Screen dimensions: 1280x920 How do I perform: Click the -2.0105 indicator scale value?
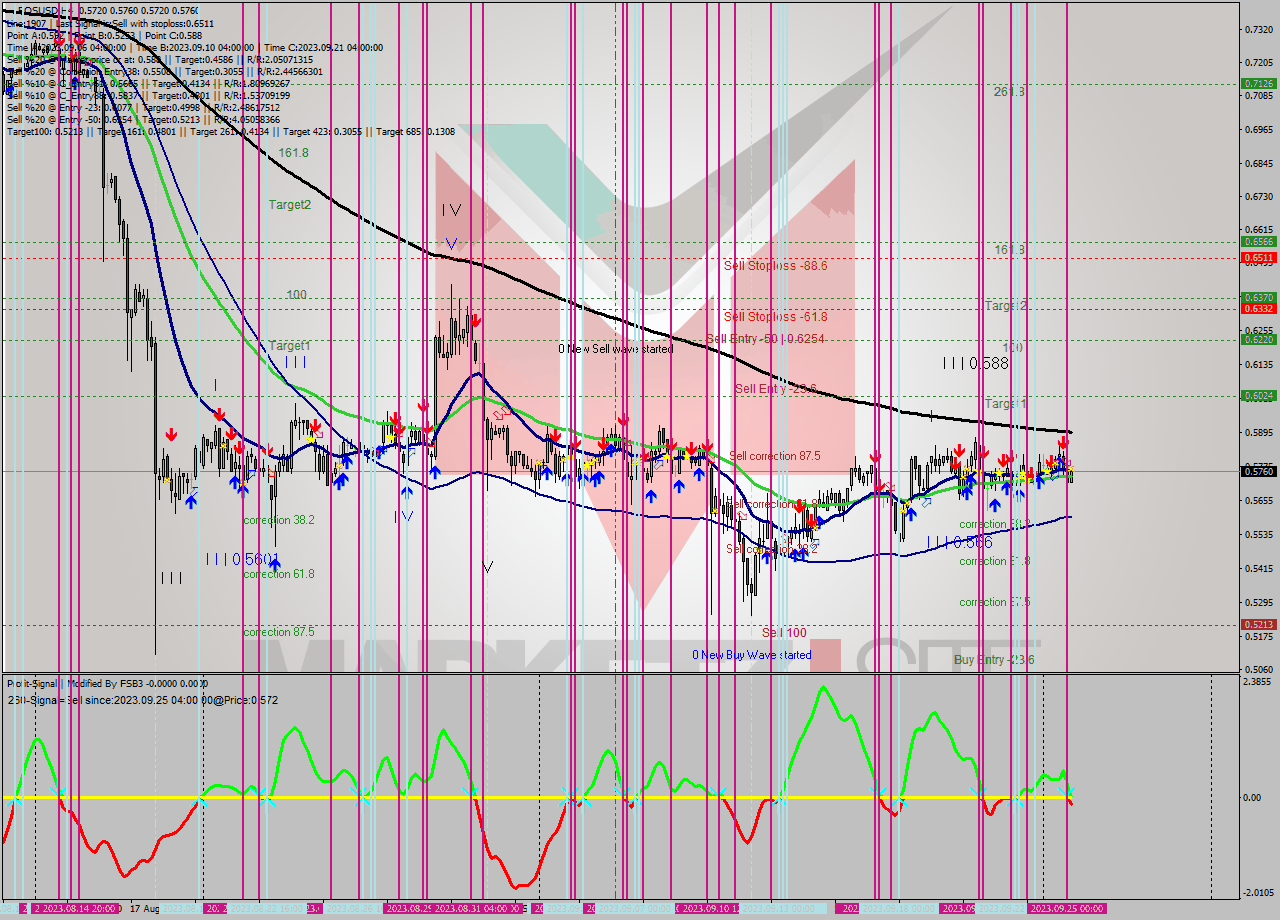(1257, 892)
